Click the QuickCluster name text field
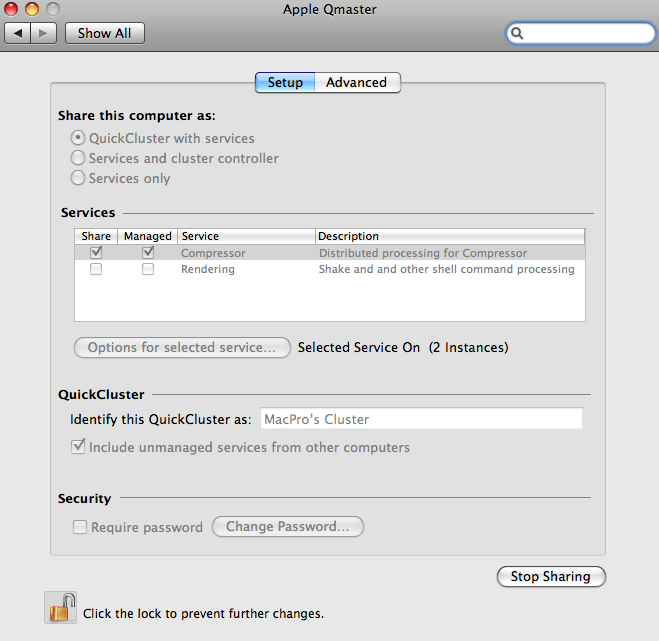Image resolution: width=659 pixels, height=641 pixels. [x=421, y=419]
